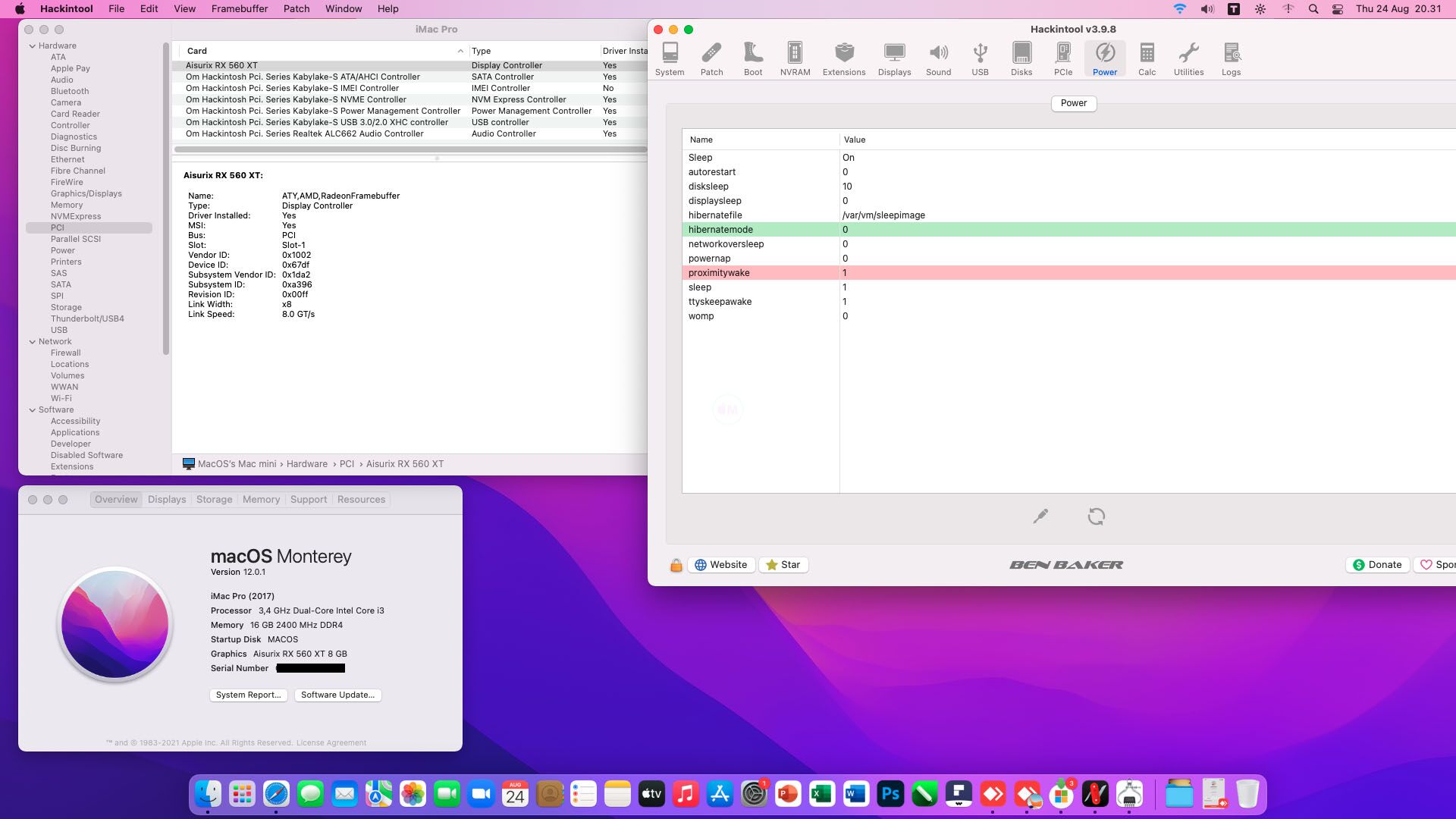Select the hibernatemode row in Power table
This screenshot has height=819, width=1456.
tap(1068, 230)
